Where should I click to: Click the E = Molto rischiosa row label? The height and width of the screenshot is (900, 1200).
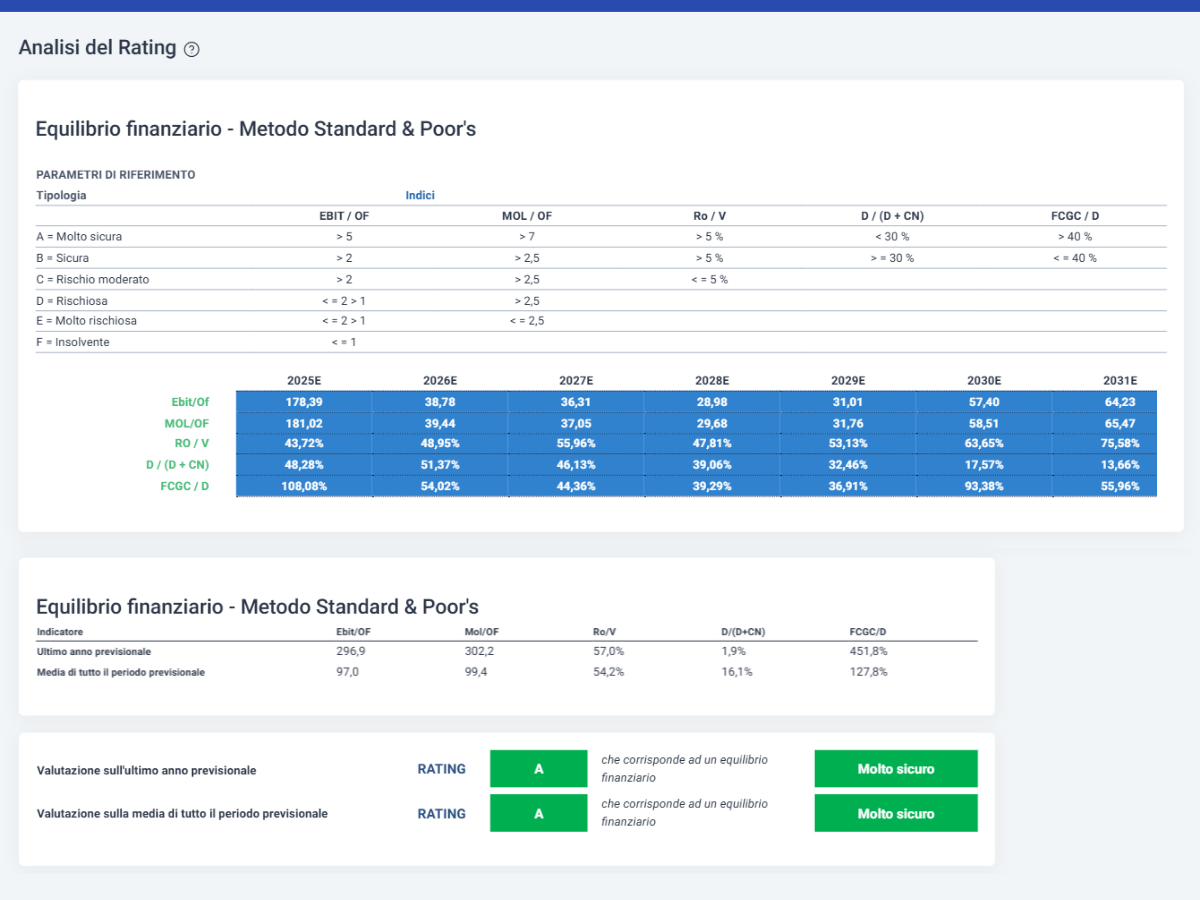86,321
